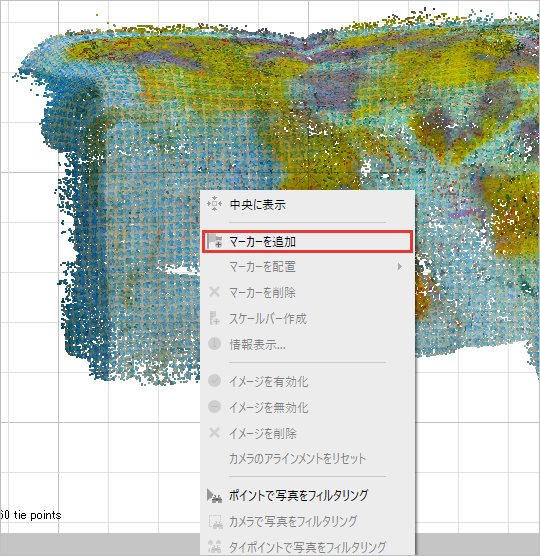Image resolution: width=540 pixels, height=556 pixels.
Task: Click イメージを削除 menu entry
Action: coord(307,433)
